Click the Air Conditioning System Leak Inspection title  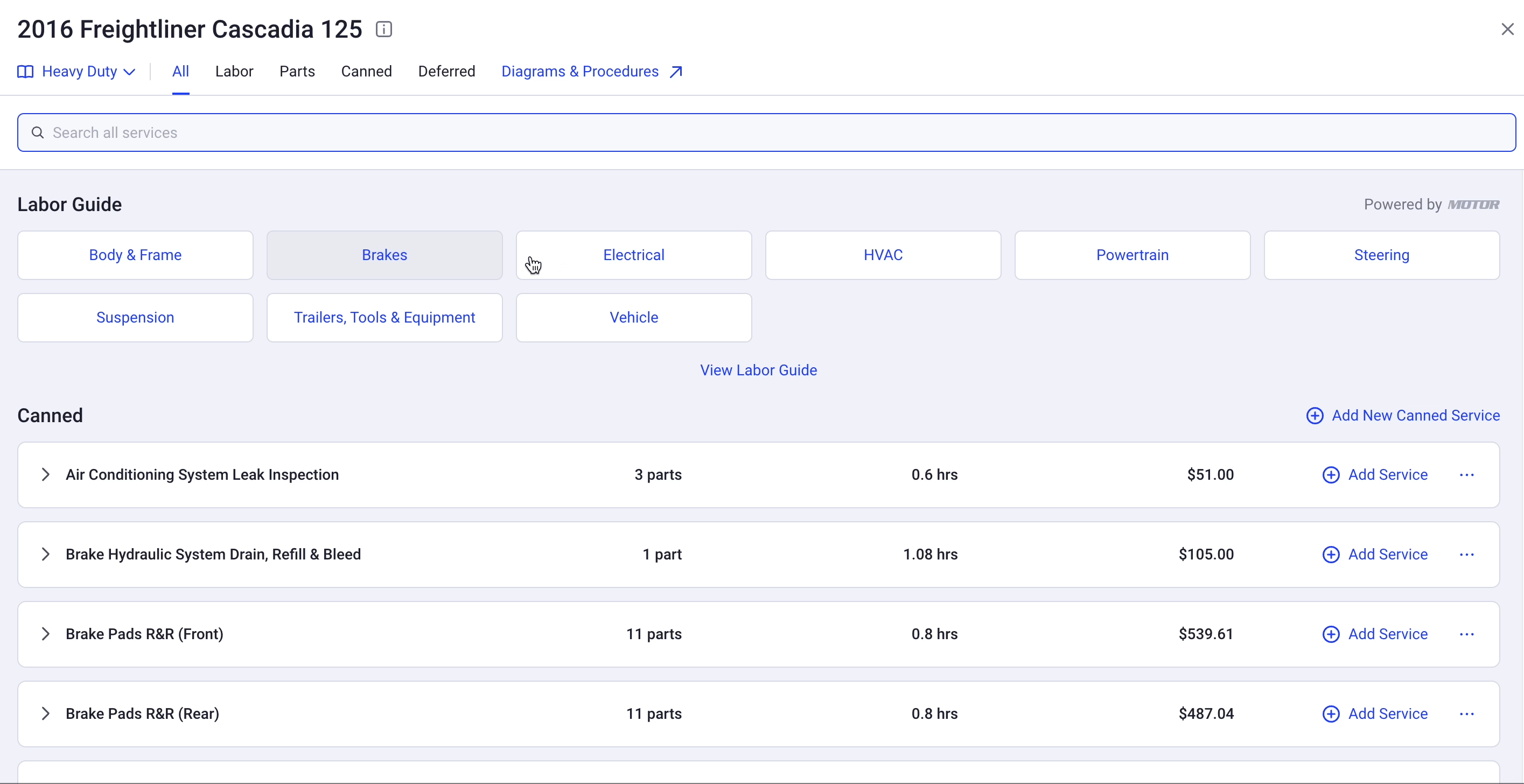(202, 475)
